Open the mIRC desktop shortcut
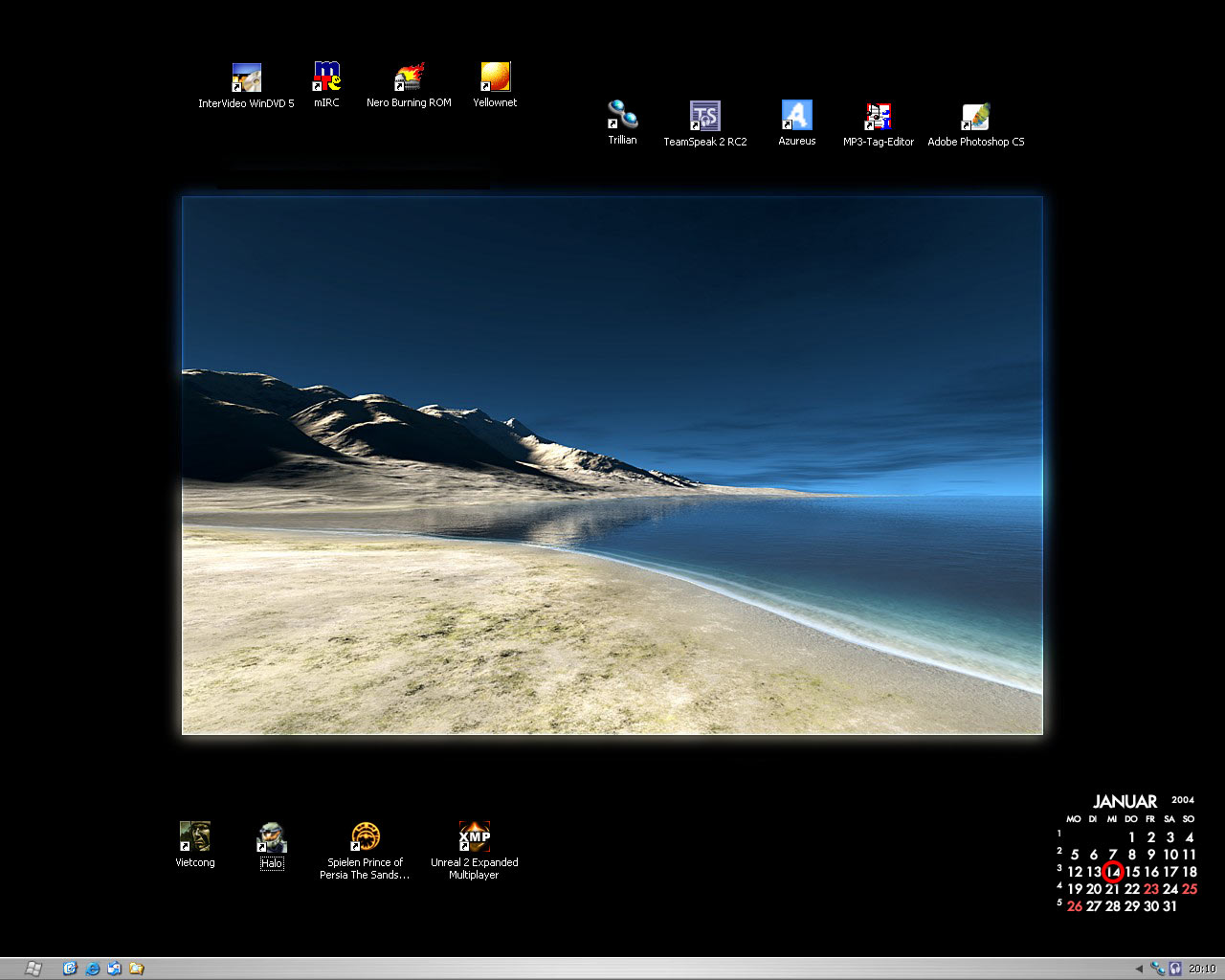Image resolution: width=1225 pixels, height=980 pixels. (326, 78)
